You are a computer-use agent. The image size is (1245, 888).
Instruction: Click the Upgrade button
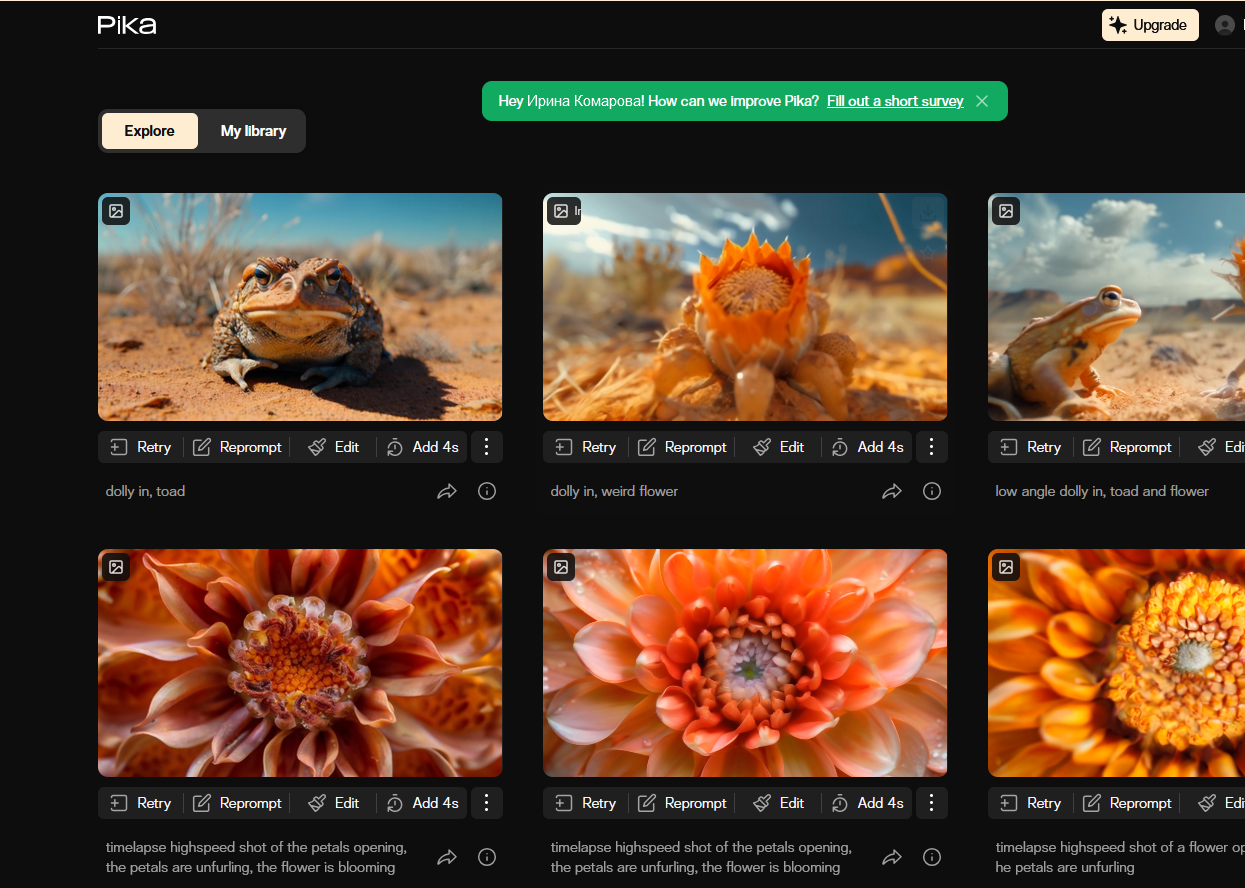click(1150, 25)
